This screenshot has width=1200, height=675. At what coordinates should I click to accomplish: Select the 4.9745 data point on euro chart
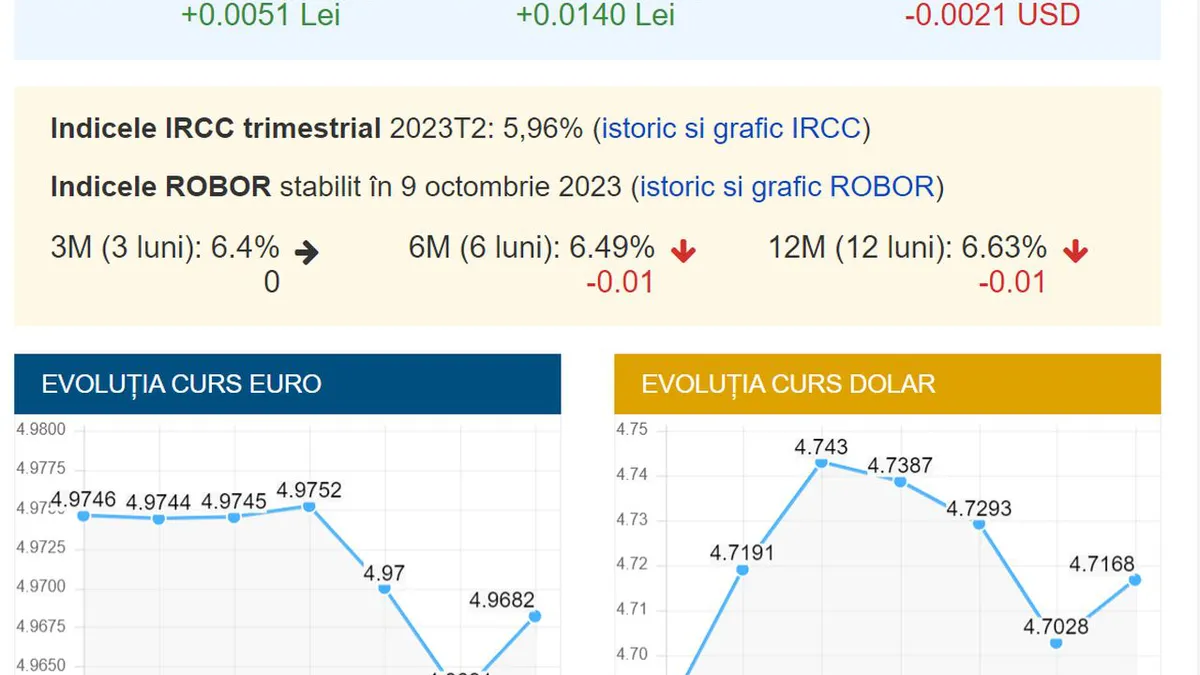234,517
